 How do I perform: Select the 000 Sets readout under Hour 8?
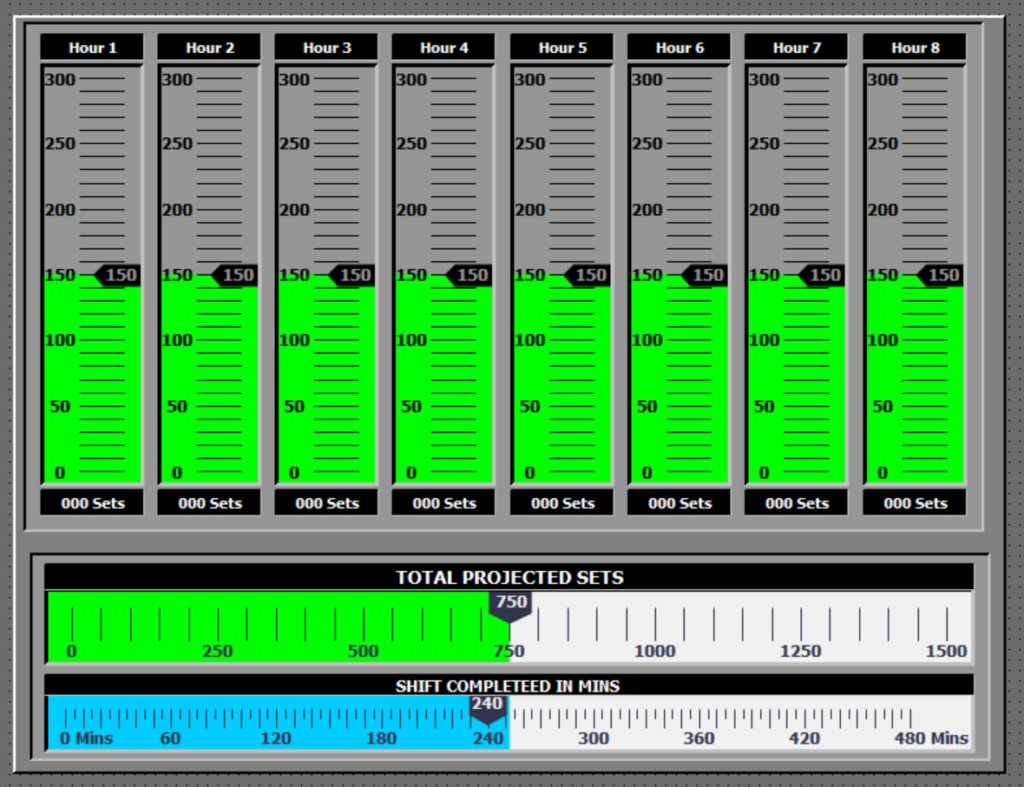[914, 503]
